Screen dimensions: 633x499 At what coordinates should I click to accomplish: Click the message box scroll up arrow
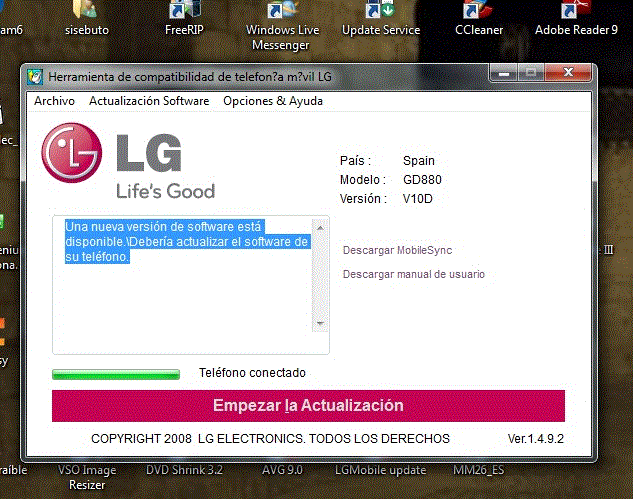pos(320,228)
